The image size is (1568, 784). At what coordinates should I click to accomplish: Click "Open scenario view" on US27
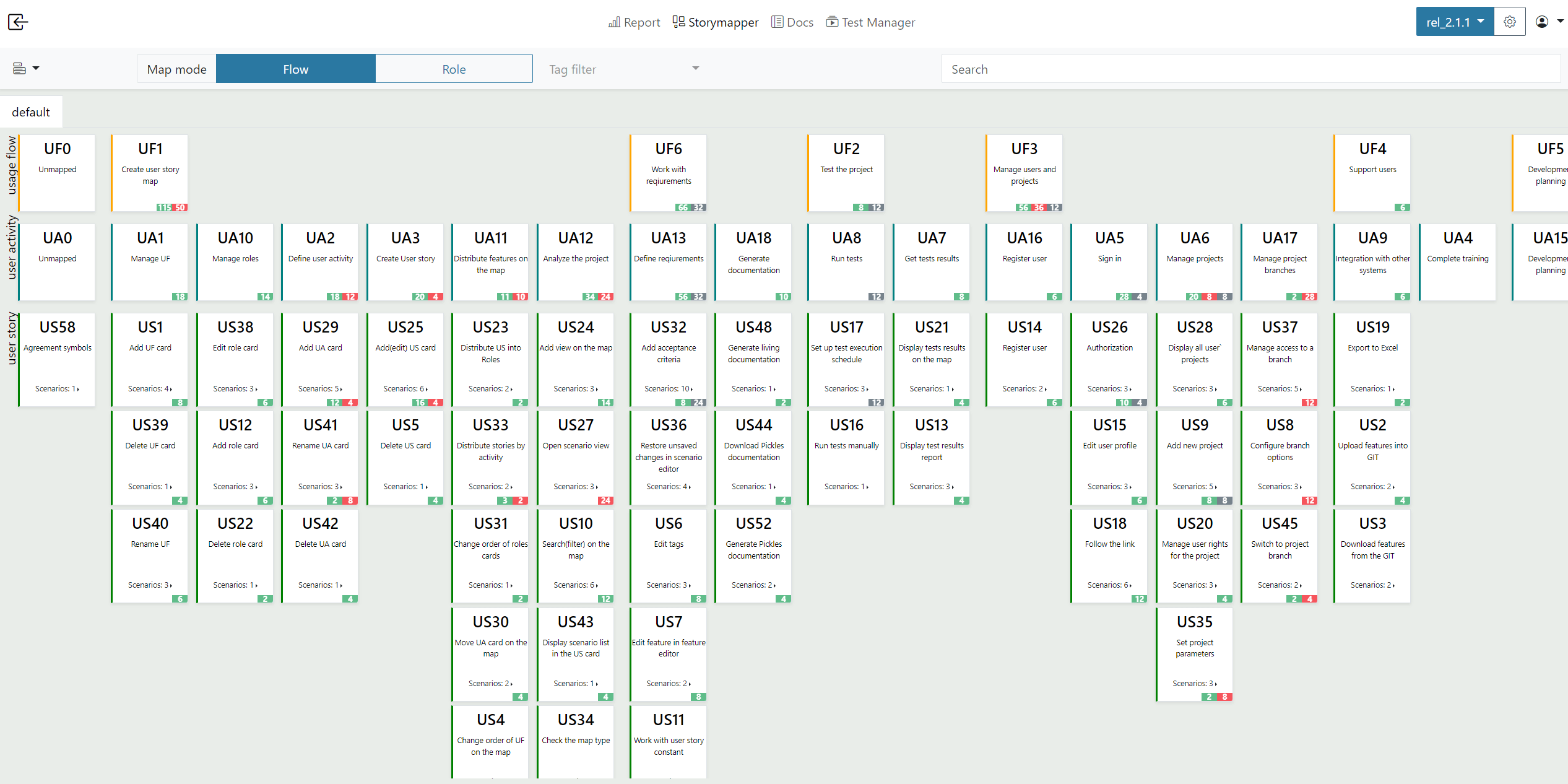[576, 446]
